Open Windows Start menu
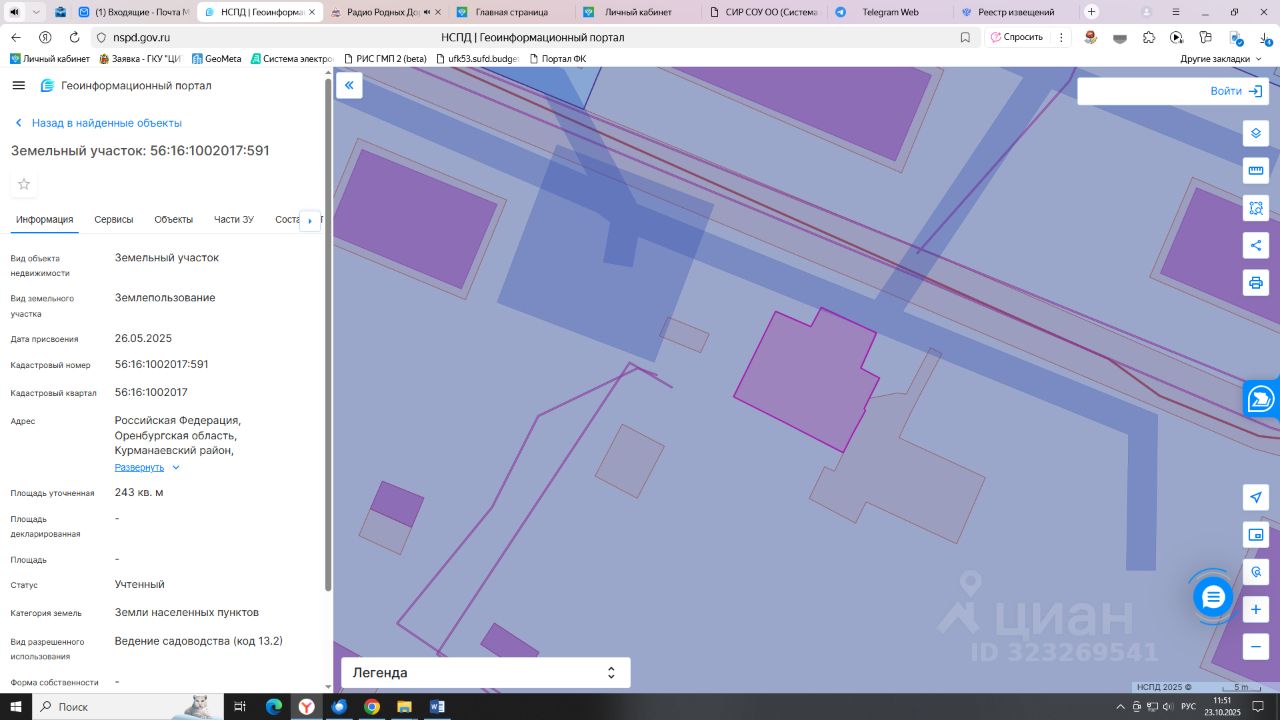1280x720 pixels. (x=16, y=707)
